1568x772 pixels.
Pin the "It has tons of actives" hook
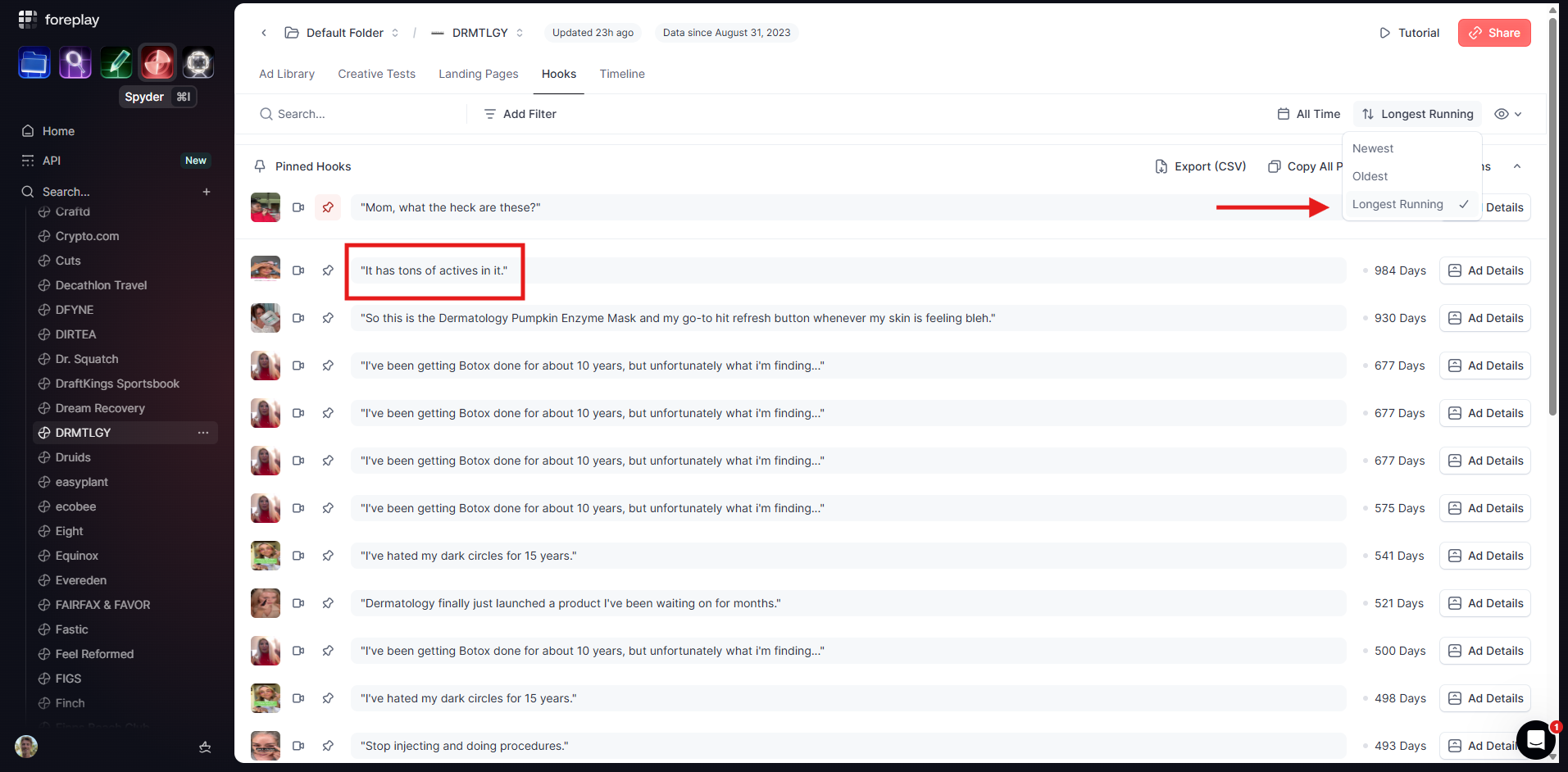click(328, 270)
